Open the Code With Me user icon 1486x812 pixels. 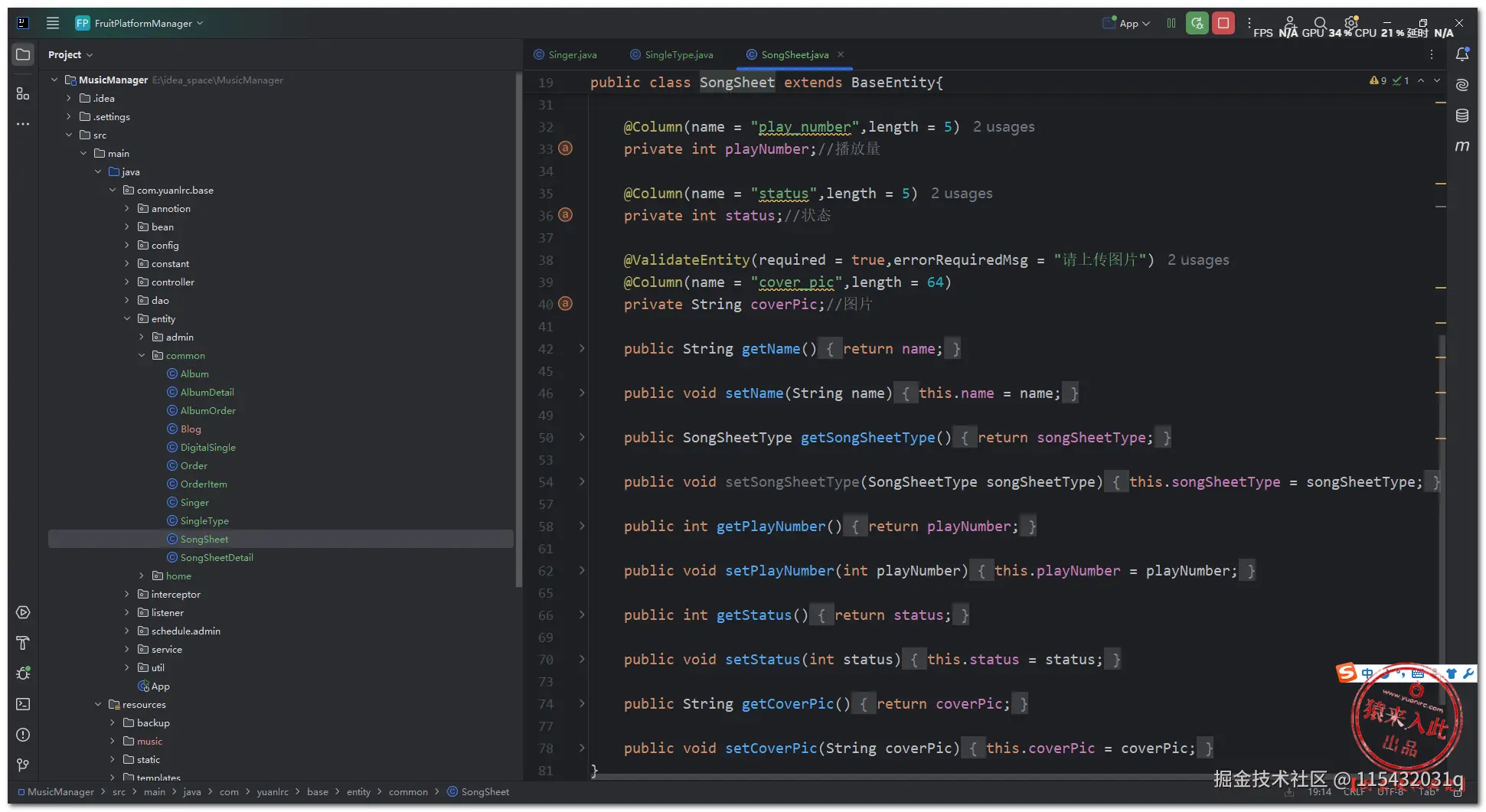click(1290, 23)
